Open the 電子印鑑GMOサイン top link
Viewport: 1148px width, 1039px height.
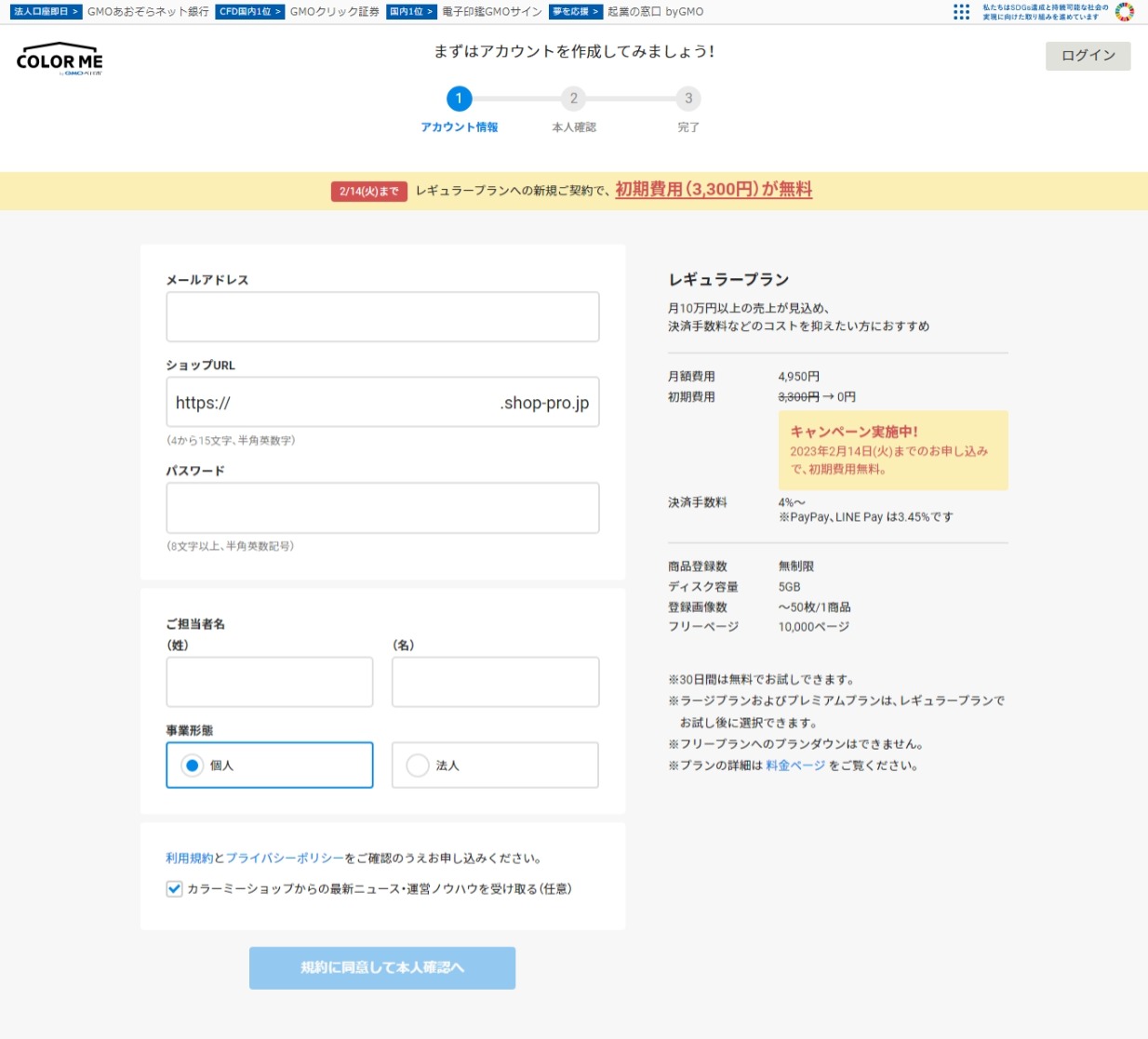click(x=491, y=12)
